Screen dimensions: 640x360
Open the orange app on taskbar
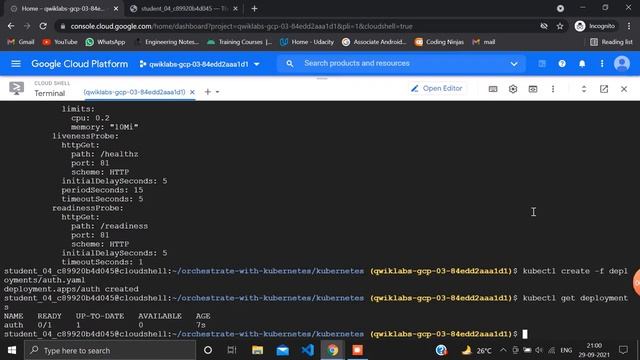click(357, 350)
